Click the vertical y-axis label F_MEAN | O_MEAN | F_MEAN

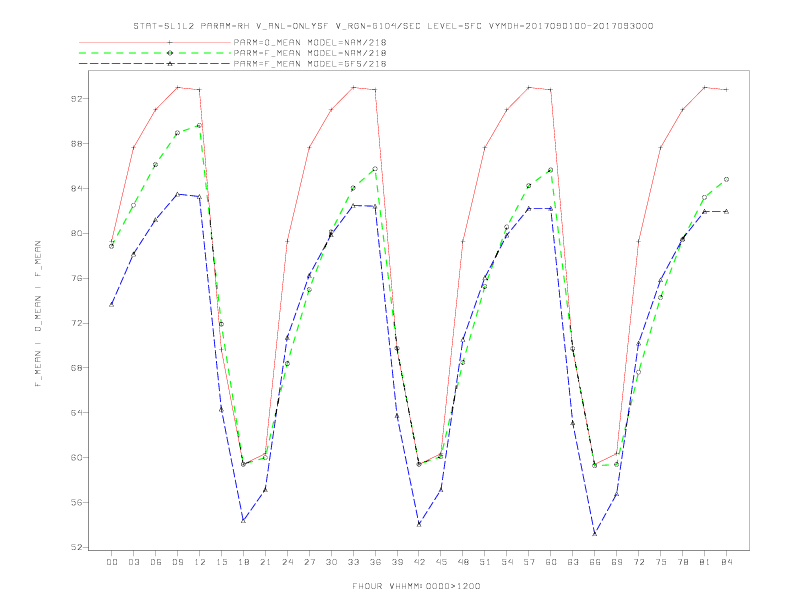[x=38, y=314]
